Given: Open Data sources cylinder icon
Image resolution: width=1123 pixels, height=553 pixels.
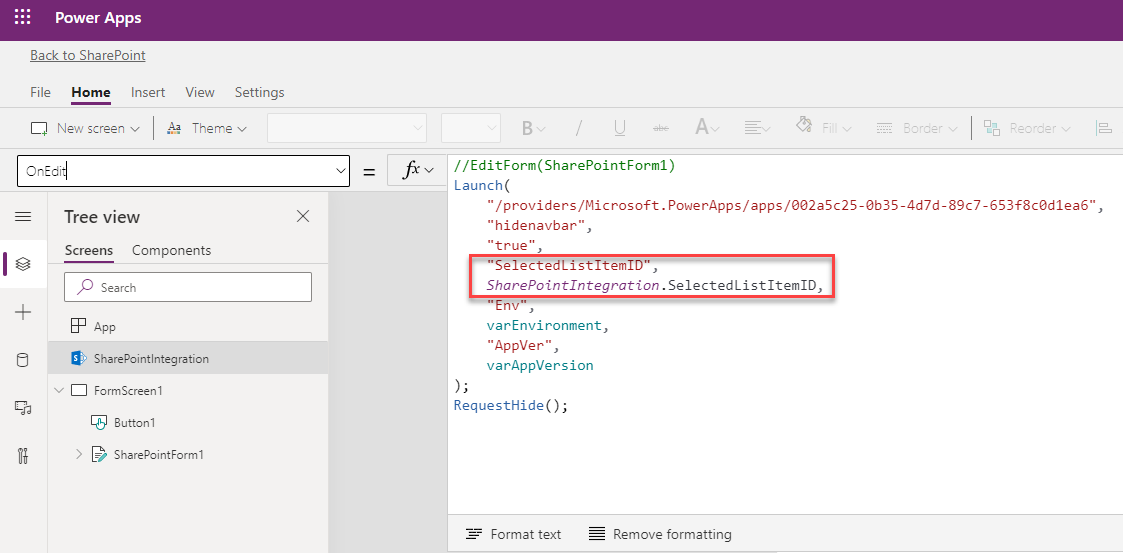Looking at the screenshot, I should point(23,360).
